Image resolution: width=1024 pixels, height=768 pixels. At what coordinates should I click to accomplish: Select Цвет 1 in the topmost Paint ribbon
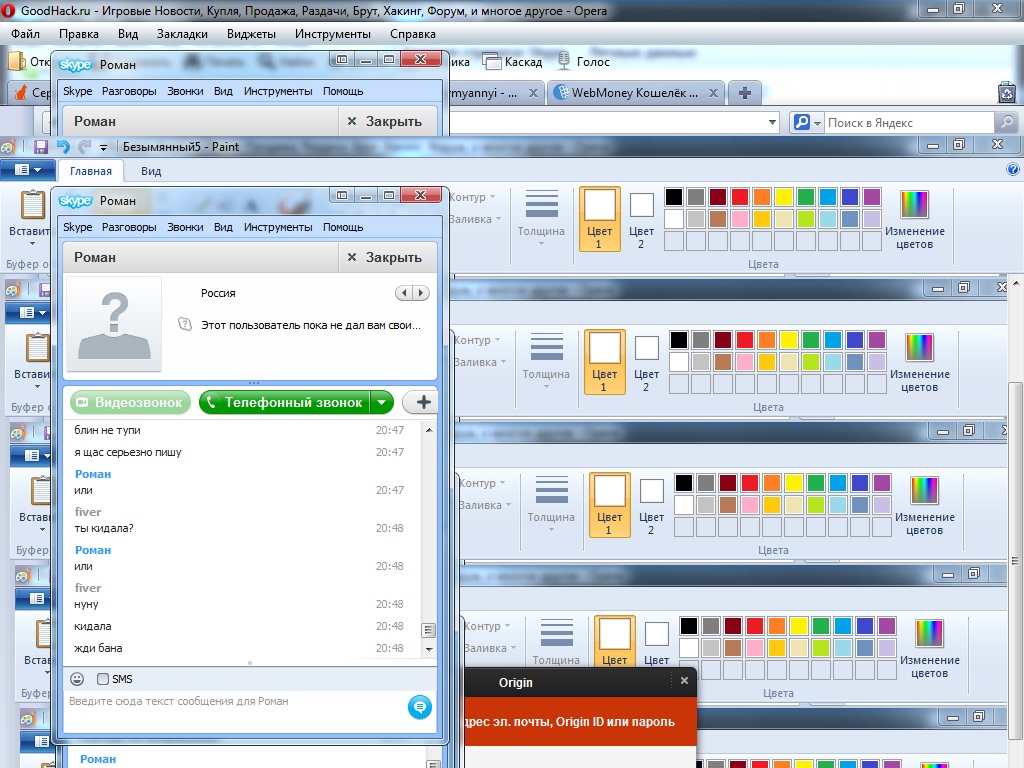coord(599,219)
